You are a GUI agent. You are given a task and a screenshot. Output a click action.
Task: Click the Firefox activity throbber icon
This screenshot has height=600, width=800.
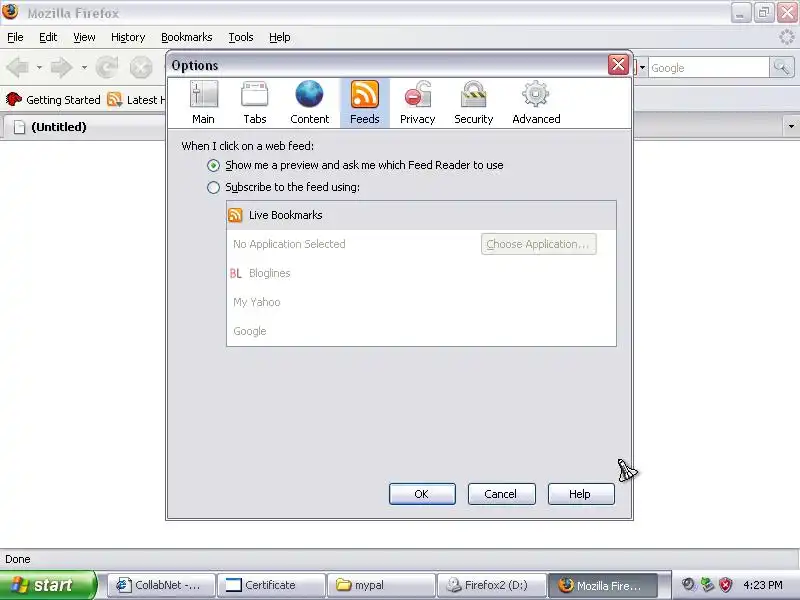coord(787,37)
